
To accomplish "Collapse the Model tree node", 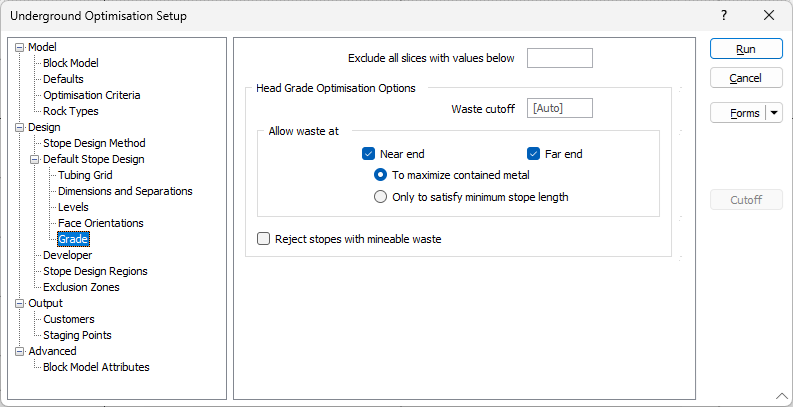I will (20, 47).
